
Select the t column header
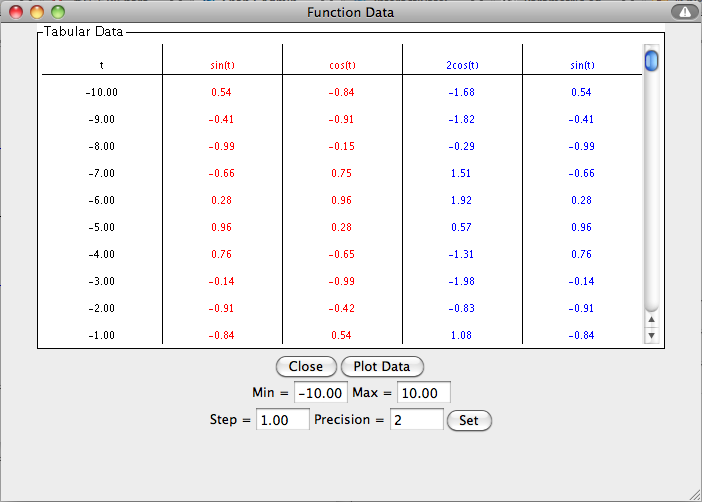101,65
